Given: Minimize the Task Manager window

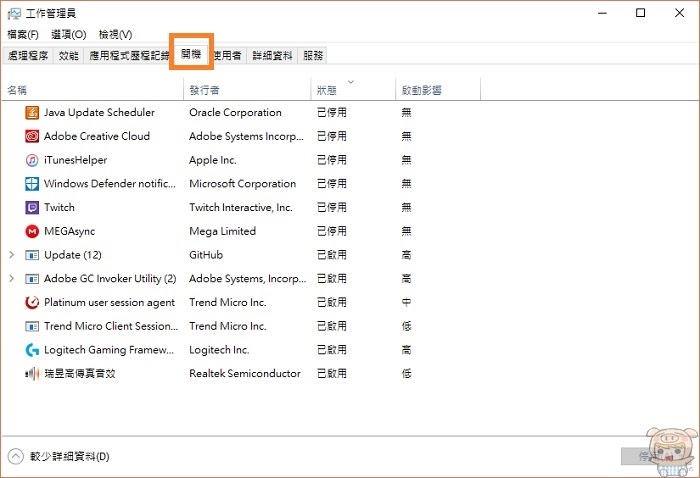Looking at the screenshot, I should 602,13.
